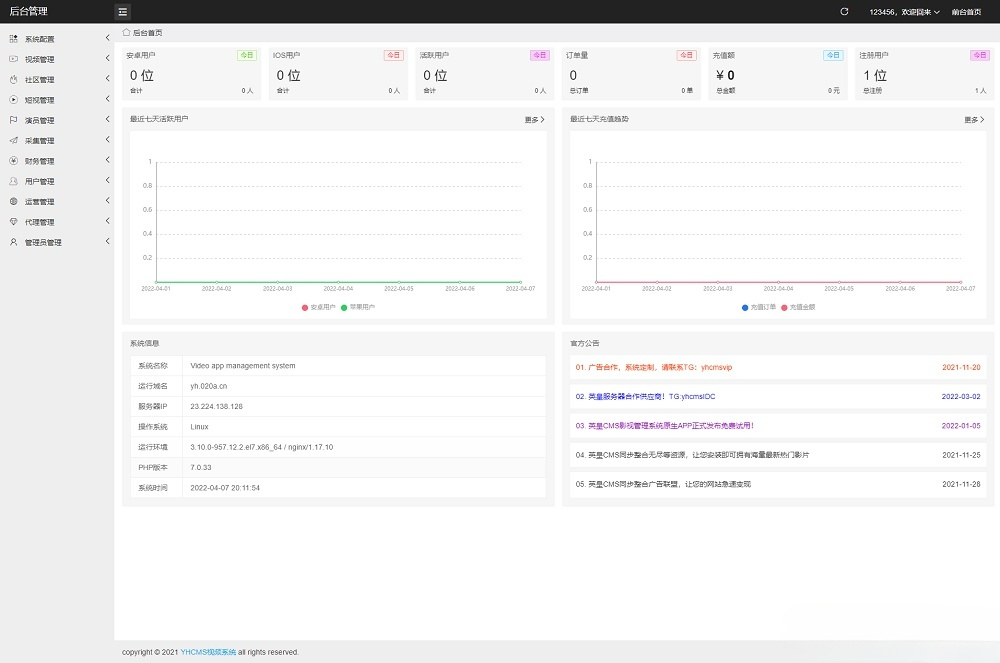Click the 短视管理 play icon in sidebar
The height and width of the screenshot is (663, 1000).
click(13, 99)
